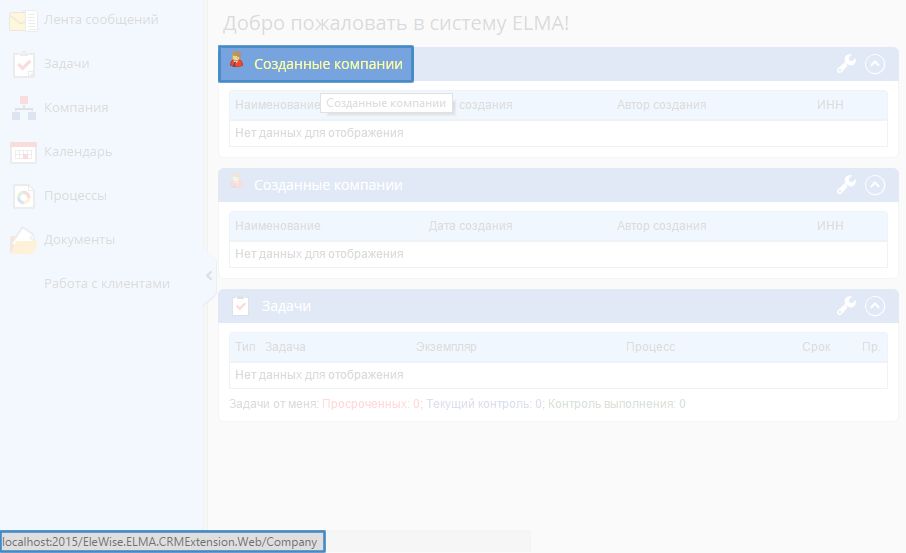Open the Задачи portlet header title
Viewport: 906px width, 553px height.
(x=286, y=306)
